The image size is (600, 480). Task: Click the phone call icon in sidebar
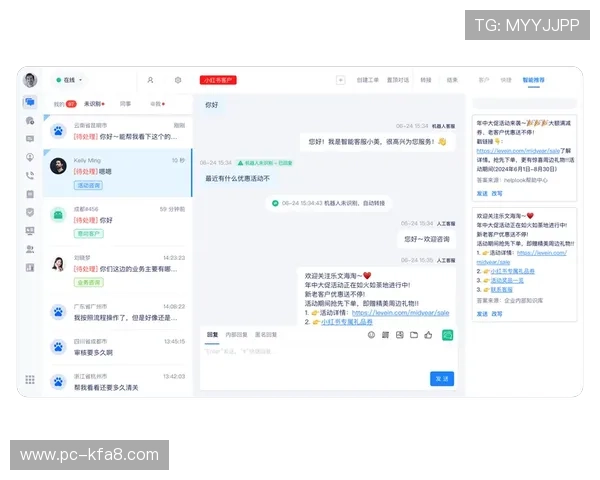(30, 176)
